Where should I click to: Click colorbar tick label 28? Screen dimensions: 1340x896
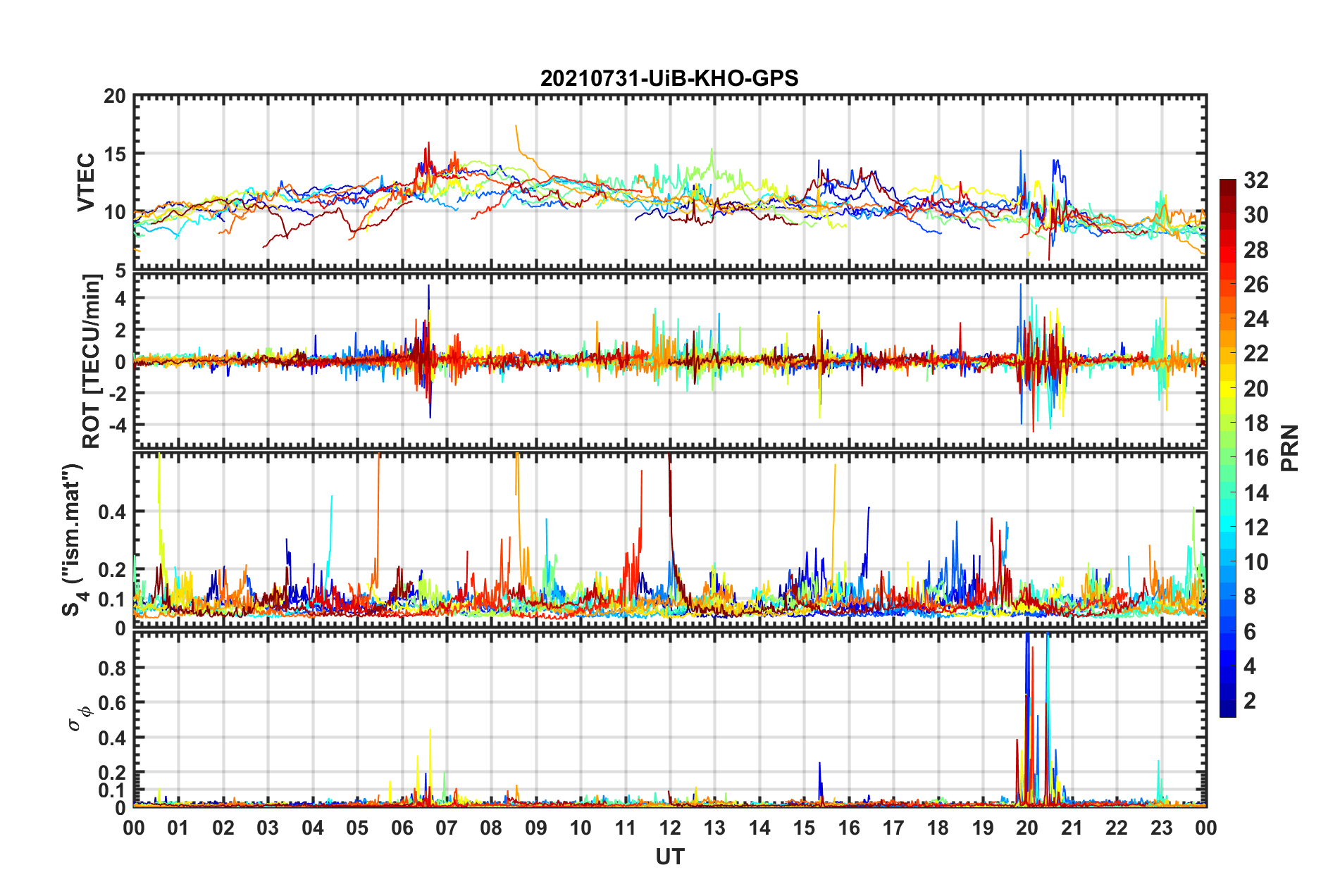tap(1256, 250)
